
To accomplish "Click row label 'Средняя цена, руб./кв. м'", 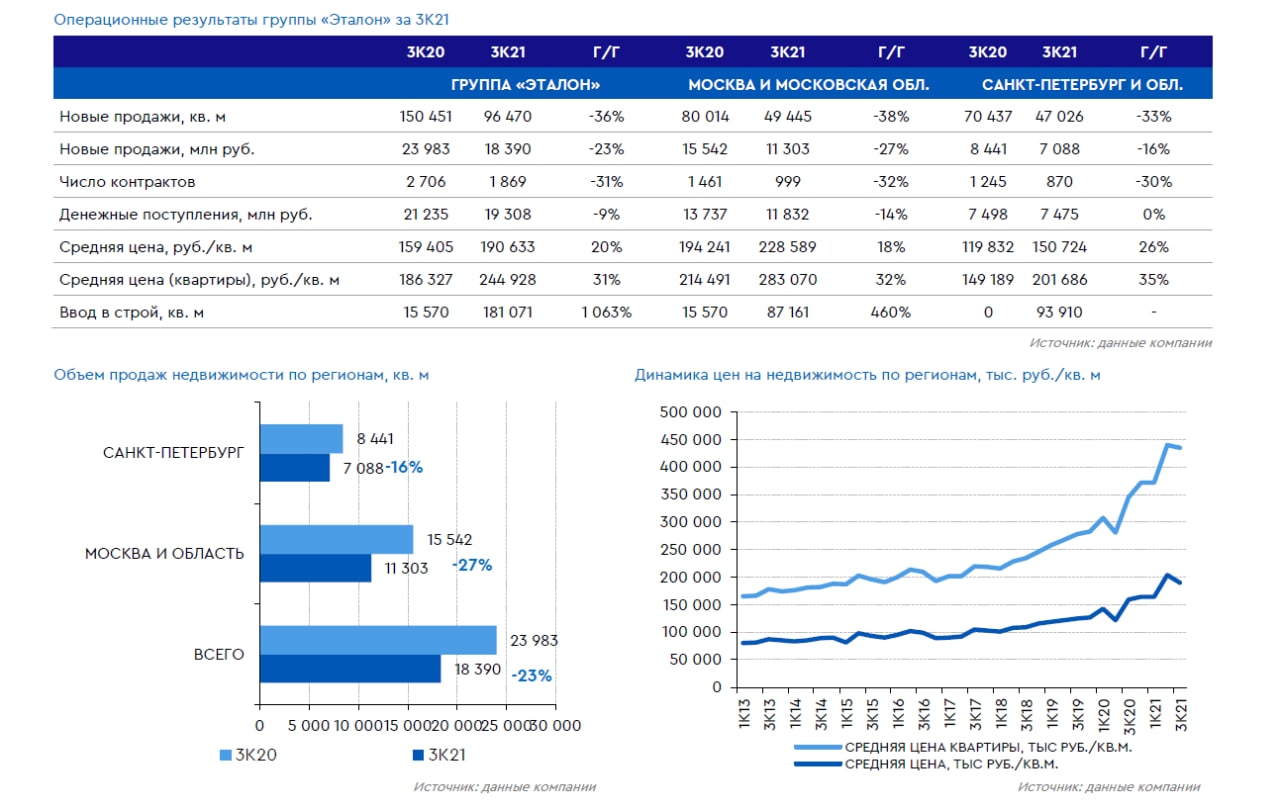I will click(156, 247).
